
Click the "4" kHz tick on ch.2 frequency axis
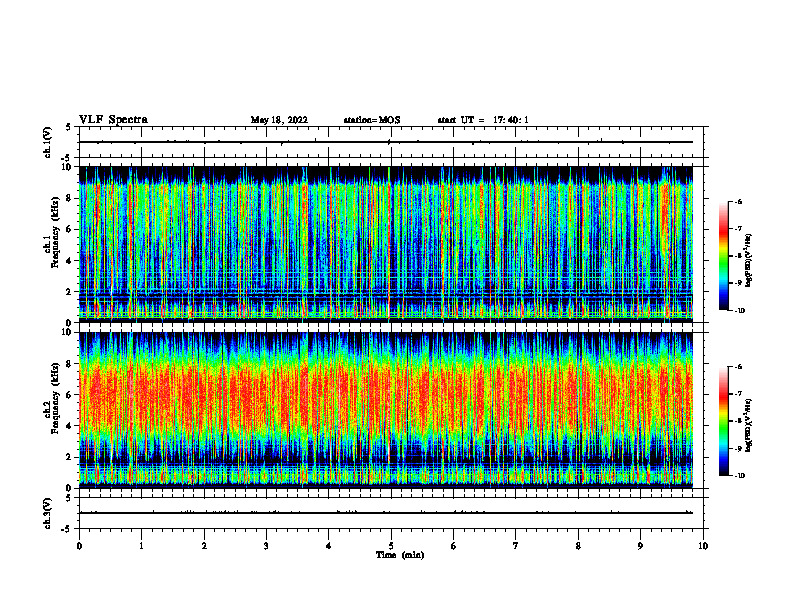click(x=70, y=426)
